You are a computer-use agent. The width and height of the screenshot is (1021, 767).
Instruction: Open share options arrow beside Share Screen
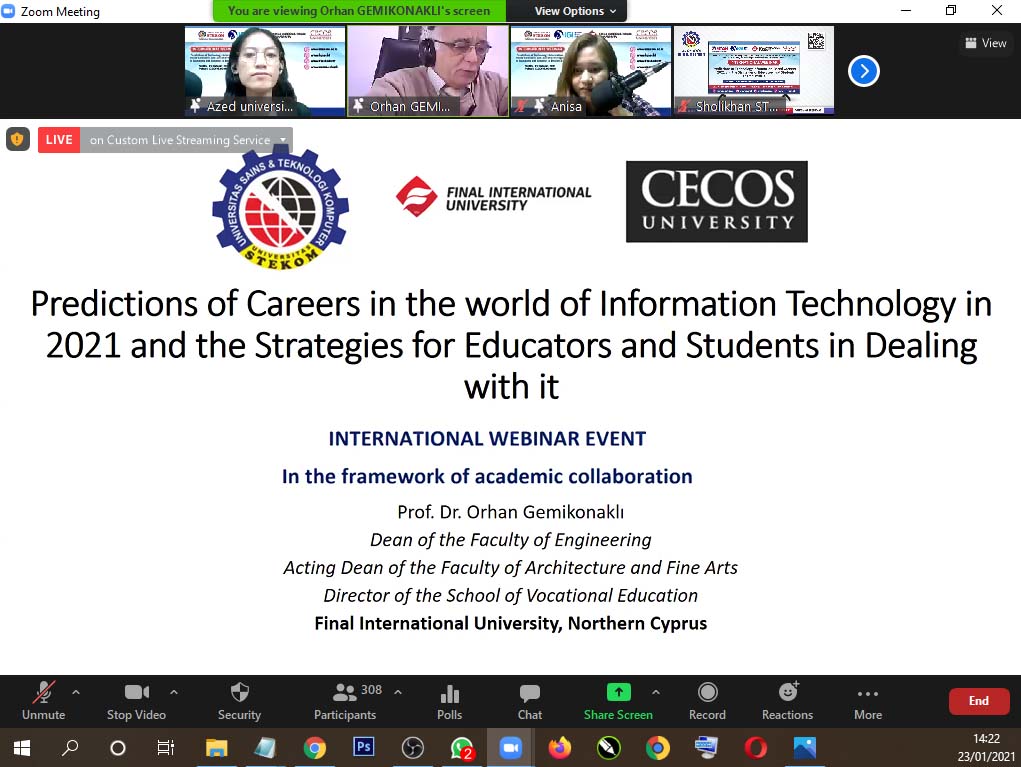click(x=656, y=692)
